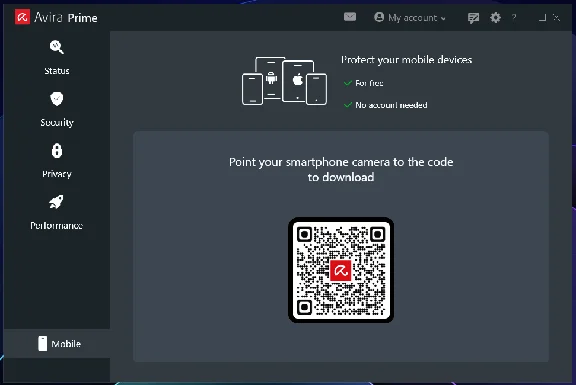This screenshot has height=385, width=576.
Task: Close the Avira Prime window
Action: (x=557, y=18)
